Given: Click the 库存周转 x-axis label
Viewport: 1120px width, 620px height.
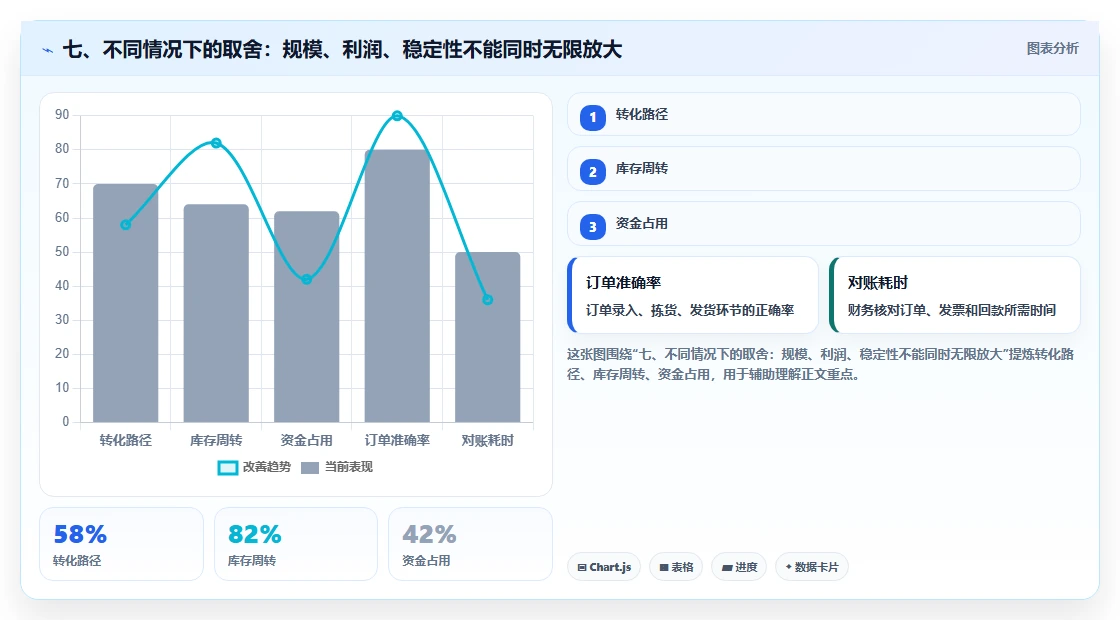Looking at the screenshot, I should [x=216, y=441].
